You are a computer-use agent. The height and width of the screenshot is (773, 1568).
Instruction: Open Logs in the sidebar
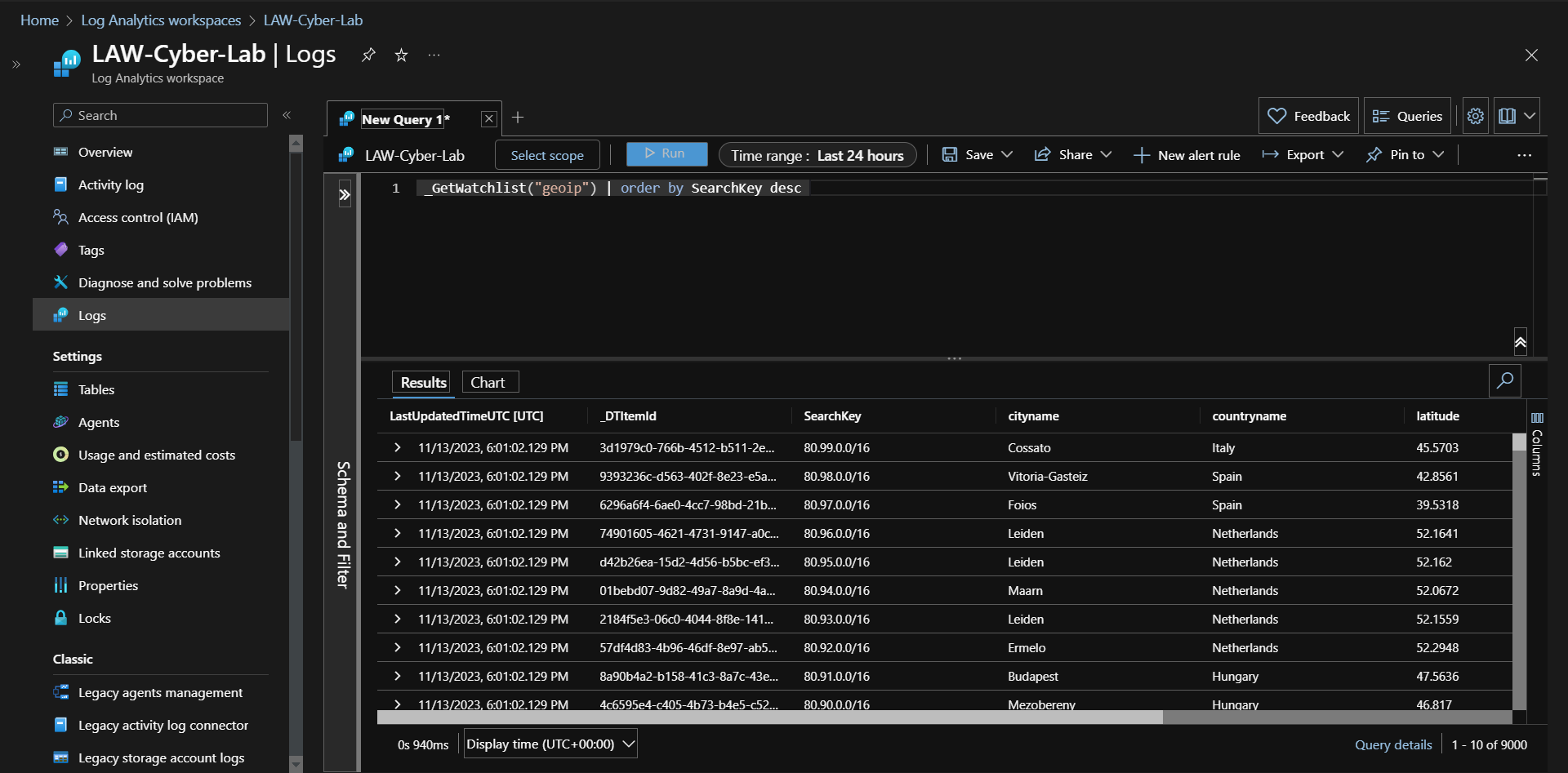pyautogui.click(x=161, y=315)
